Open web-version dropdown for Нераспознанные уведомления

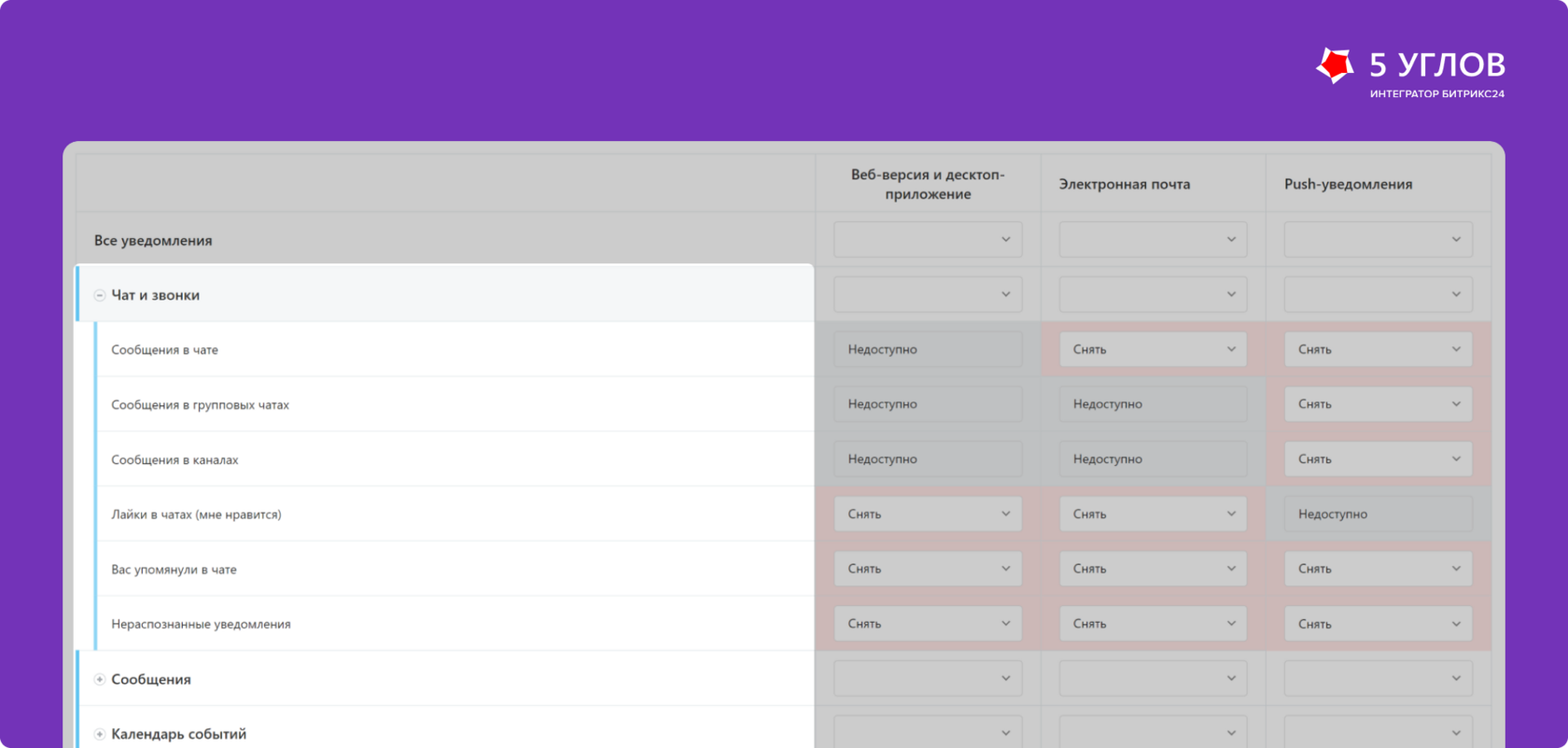(928, 624)
